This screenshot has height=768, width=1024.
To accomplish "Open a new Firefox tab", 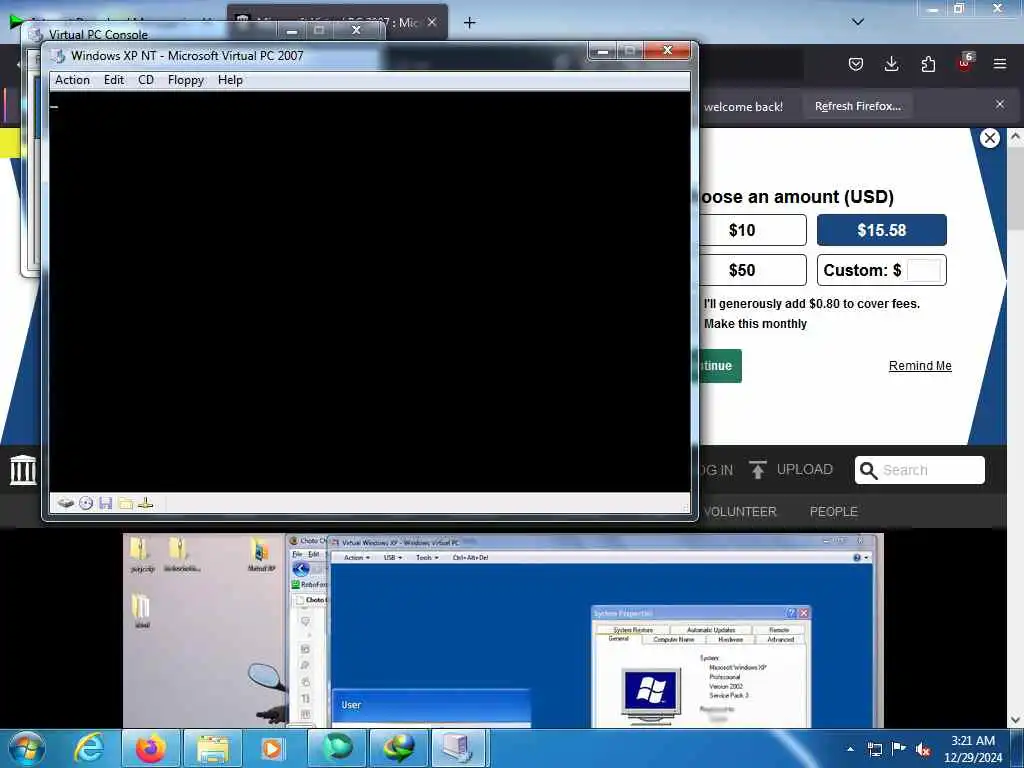I will (469, 23).
